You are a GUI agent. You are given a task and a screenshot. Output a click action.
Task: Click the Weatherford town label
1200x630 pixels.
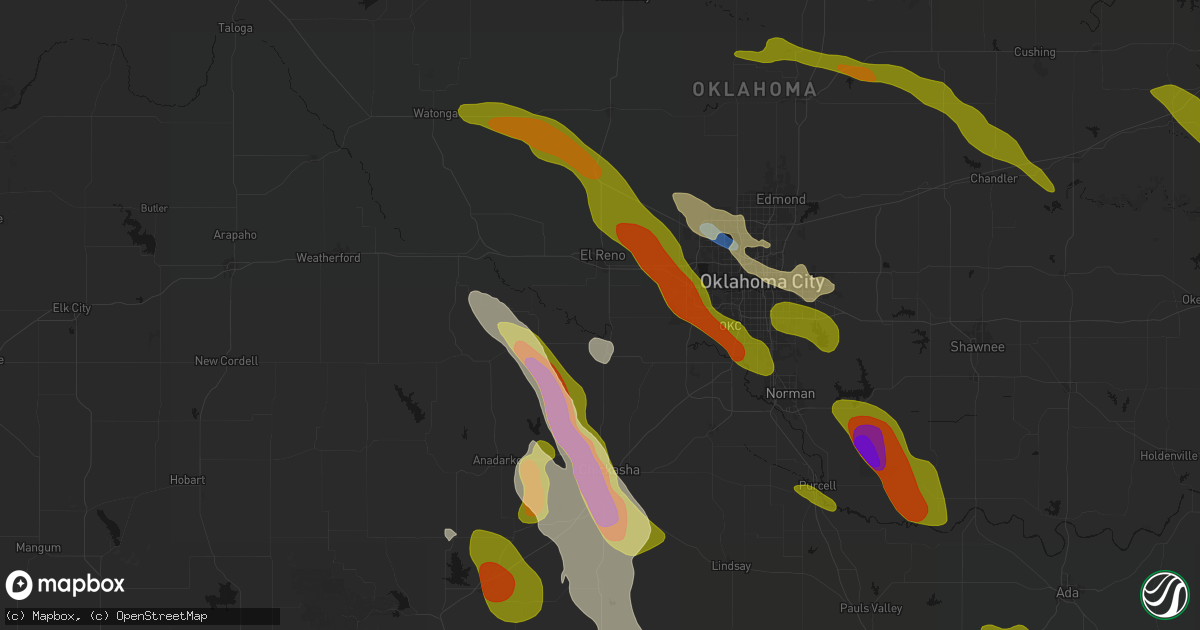[328, 258]
